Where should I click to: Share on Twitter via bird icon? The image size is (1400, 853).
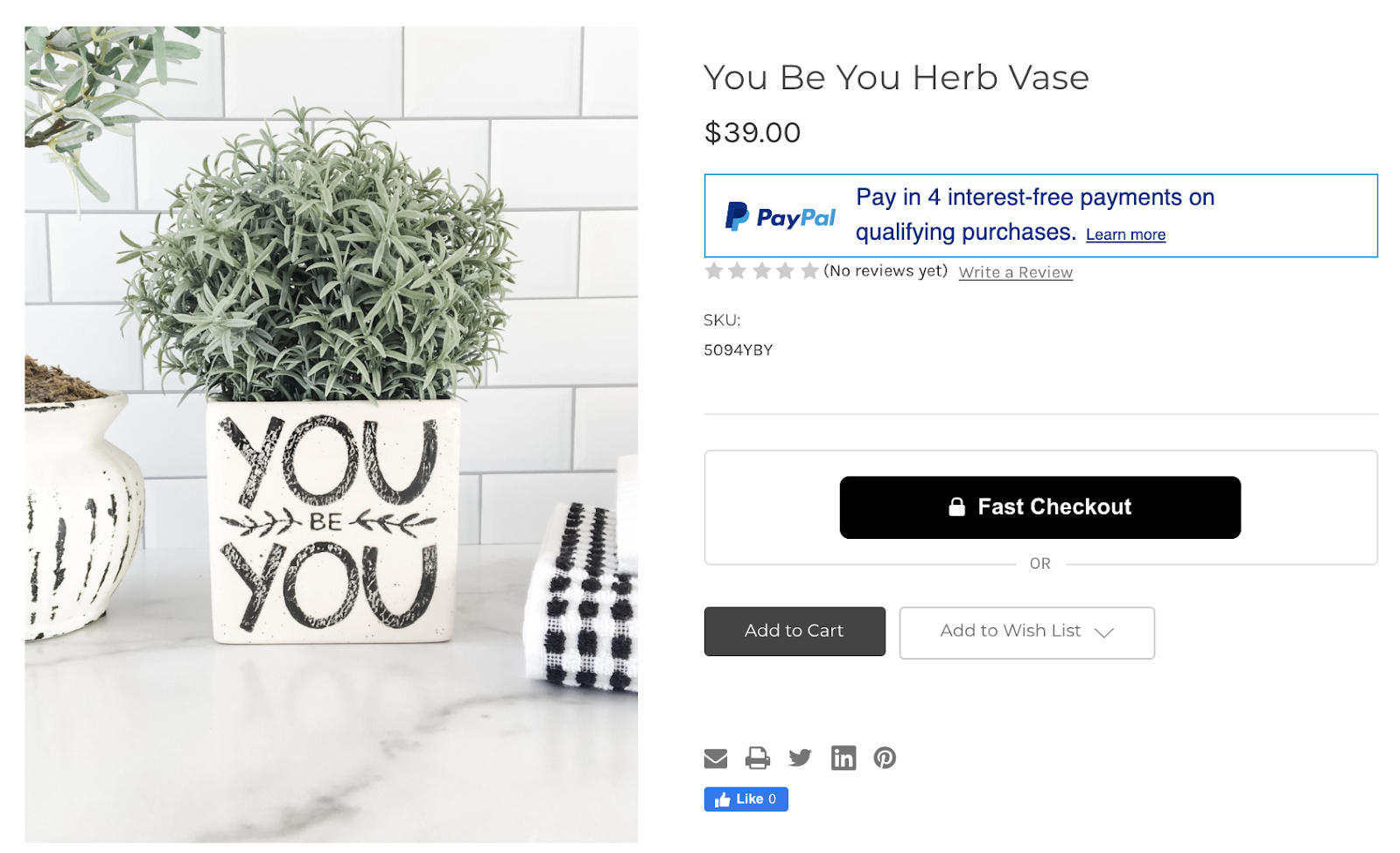(x=800, y=758)
